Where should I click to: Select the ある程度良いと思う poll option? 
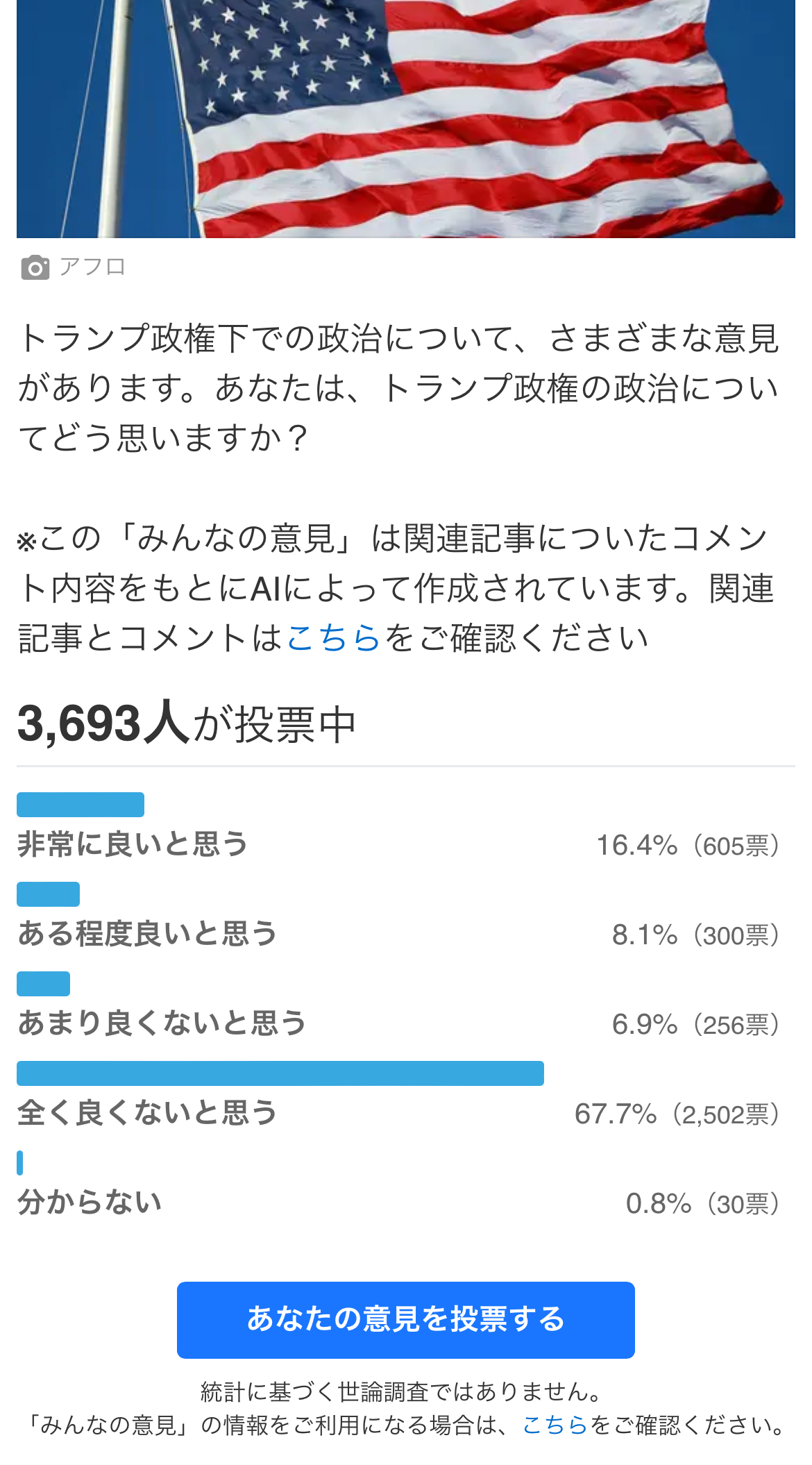(147, 934)
